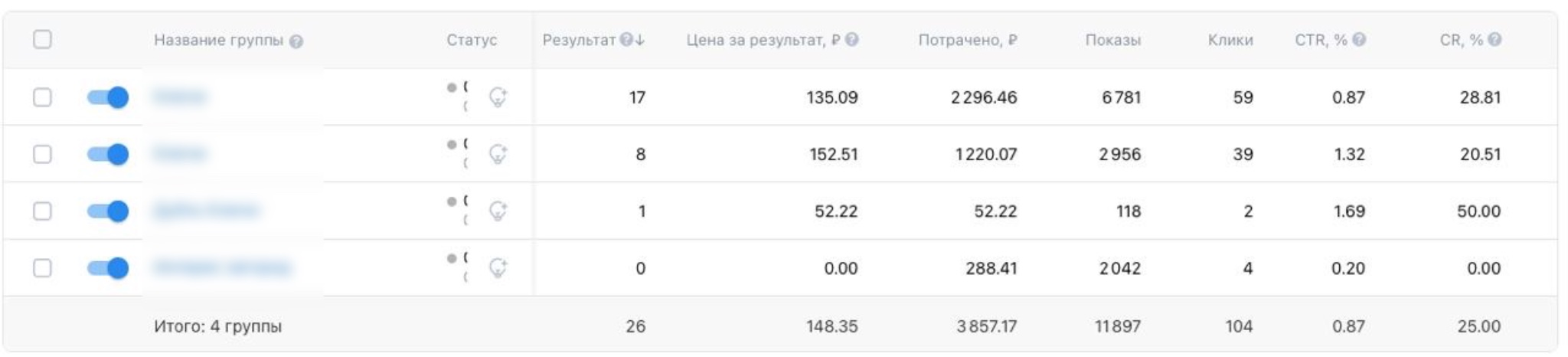Sort table by Потрачено column
The height and width of the screenshot is (357, 1568).
(967, 40)
